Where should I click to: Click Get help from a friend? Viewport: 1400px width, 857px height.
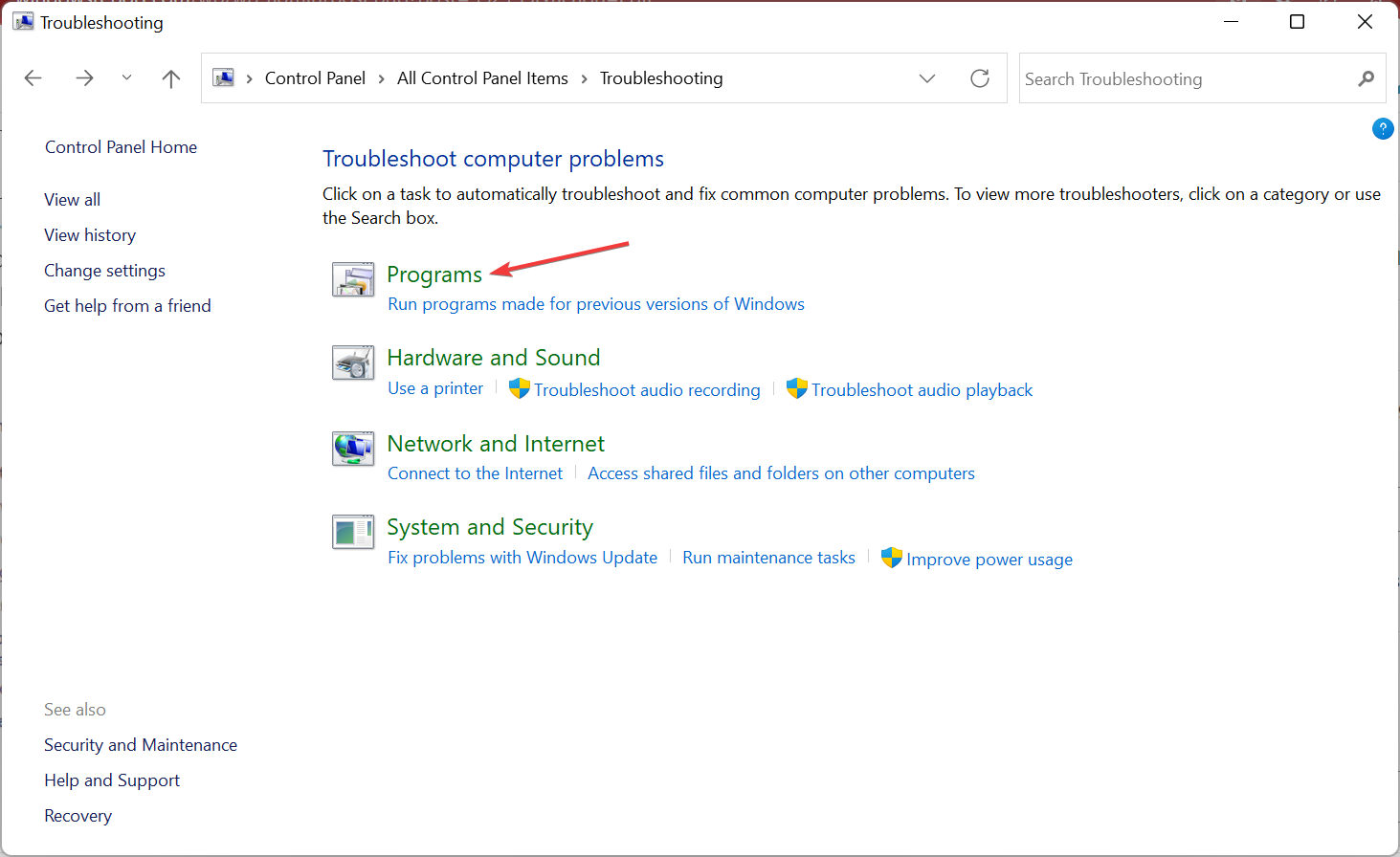(x=127, y=306)
